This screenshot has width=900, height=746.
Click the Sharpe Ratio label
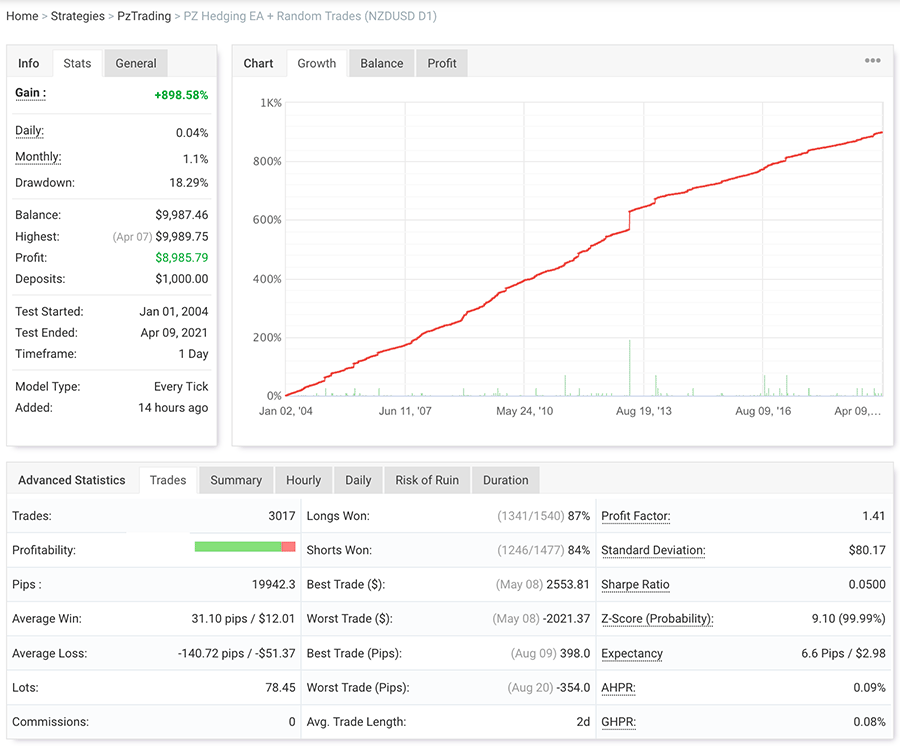click(x=635, y=585)
